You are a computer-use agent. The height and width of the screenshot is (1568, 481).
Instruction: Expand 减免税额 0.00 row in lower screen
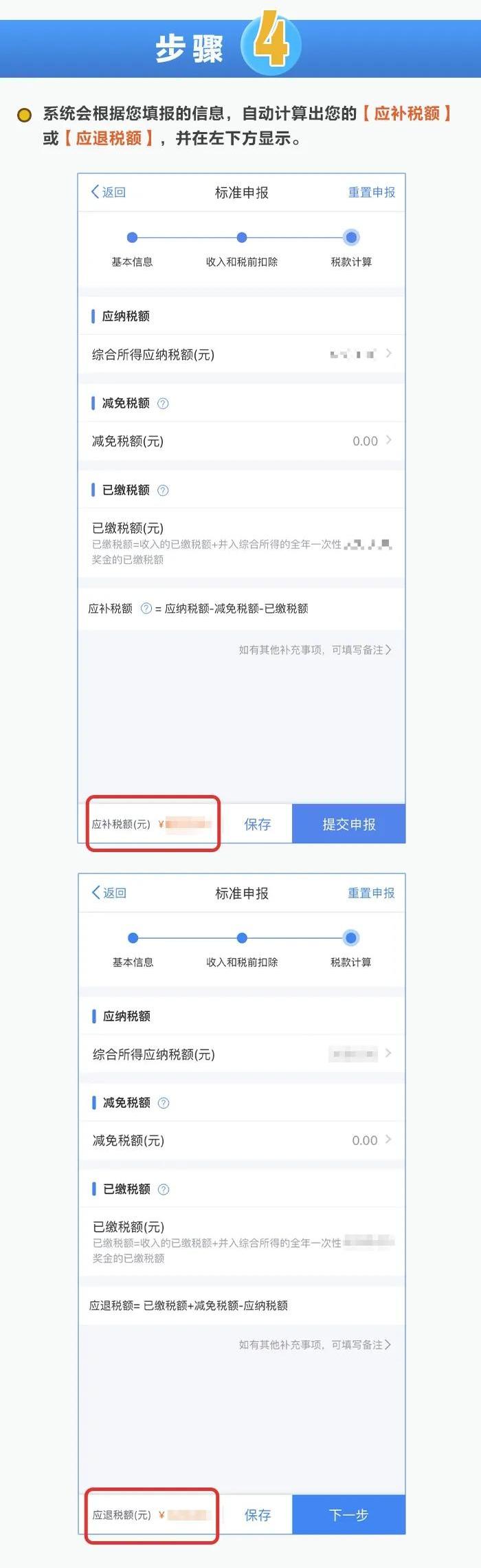(x=241, y=1140)
